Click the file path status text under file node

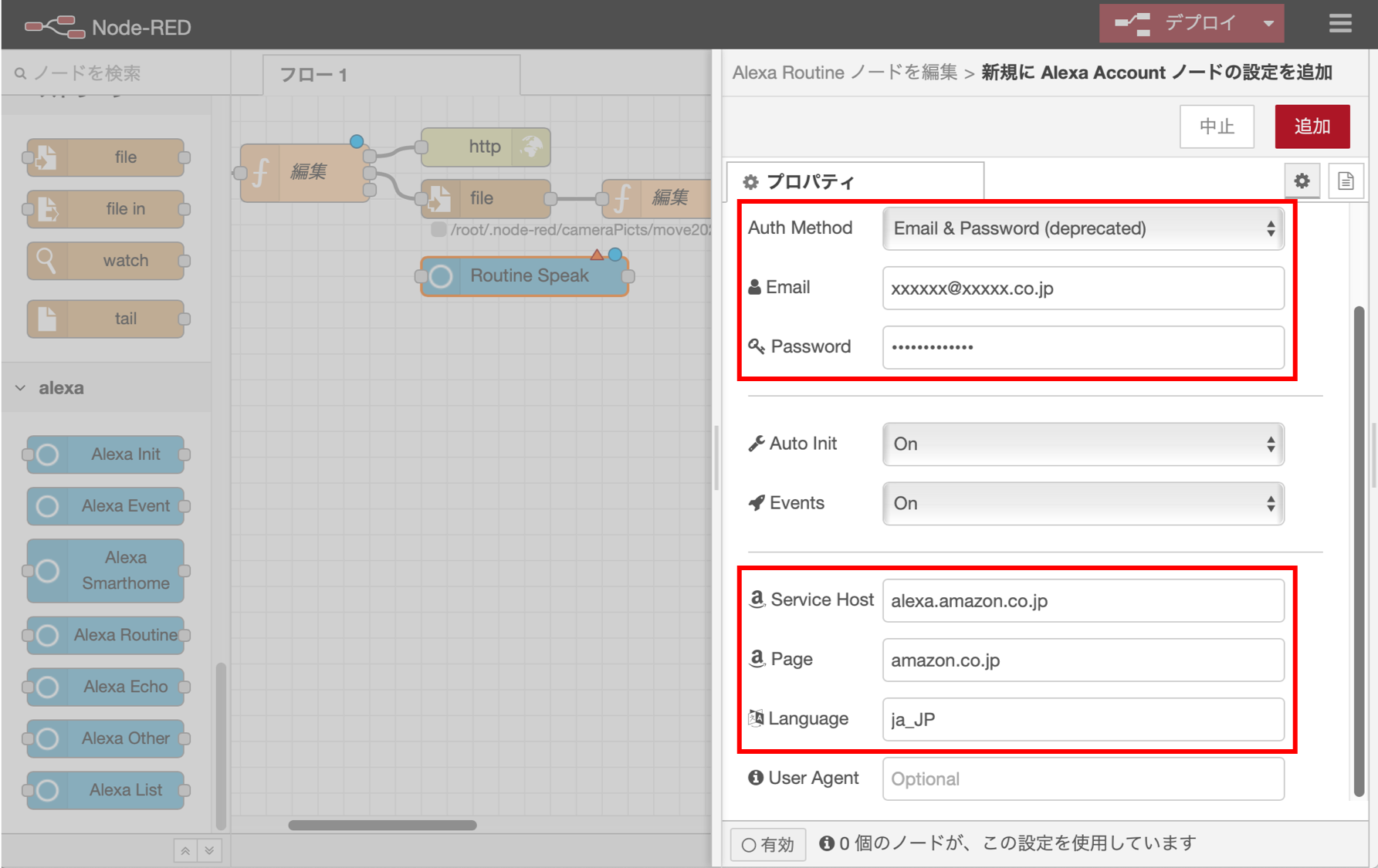[581, 230]
